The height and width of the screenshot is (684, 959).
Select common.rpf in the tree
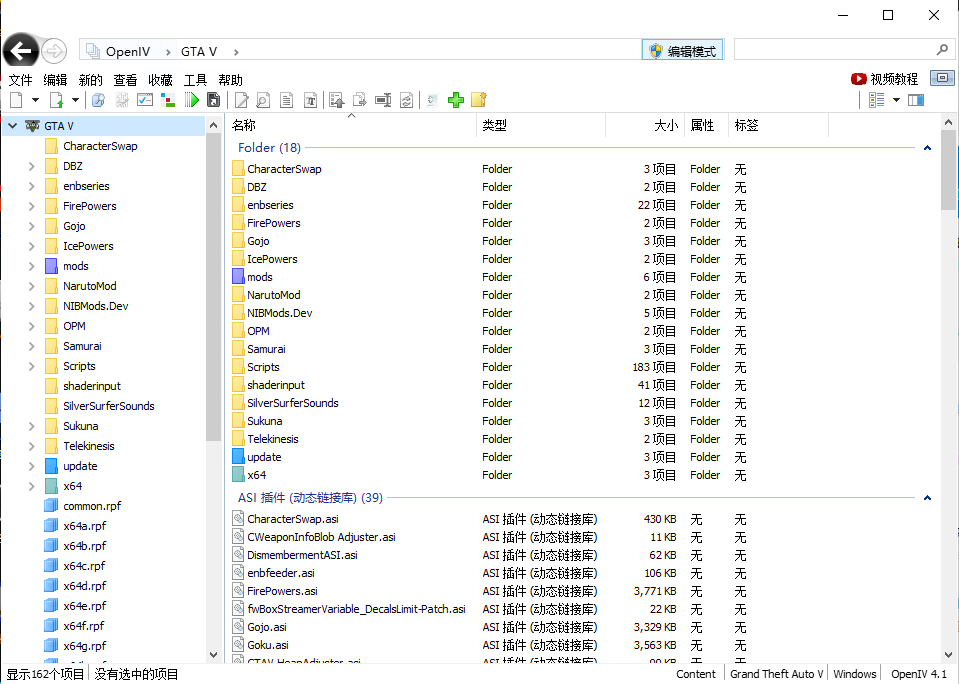(x=92, y=506)
